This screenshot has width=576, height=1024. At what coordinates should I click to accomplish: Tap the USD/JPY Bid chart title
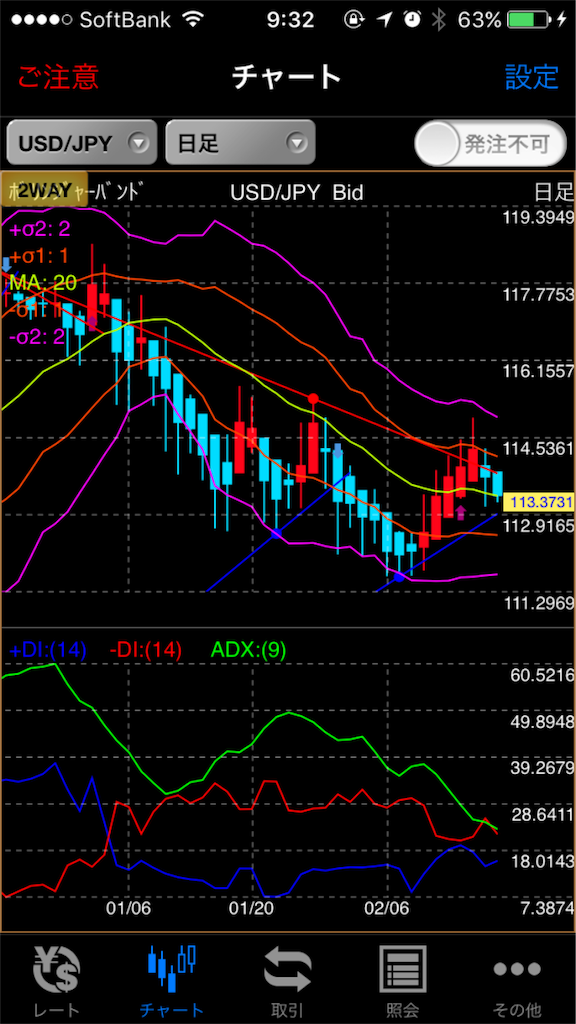pyautogui.click(x=296, y=192)
